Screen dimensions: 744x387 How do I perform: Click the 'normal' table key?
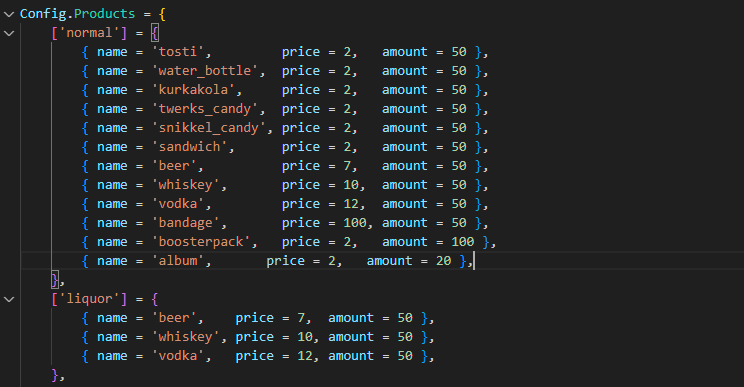click(89, 33)
